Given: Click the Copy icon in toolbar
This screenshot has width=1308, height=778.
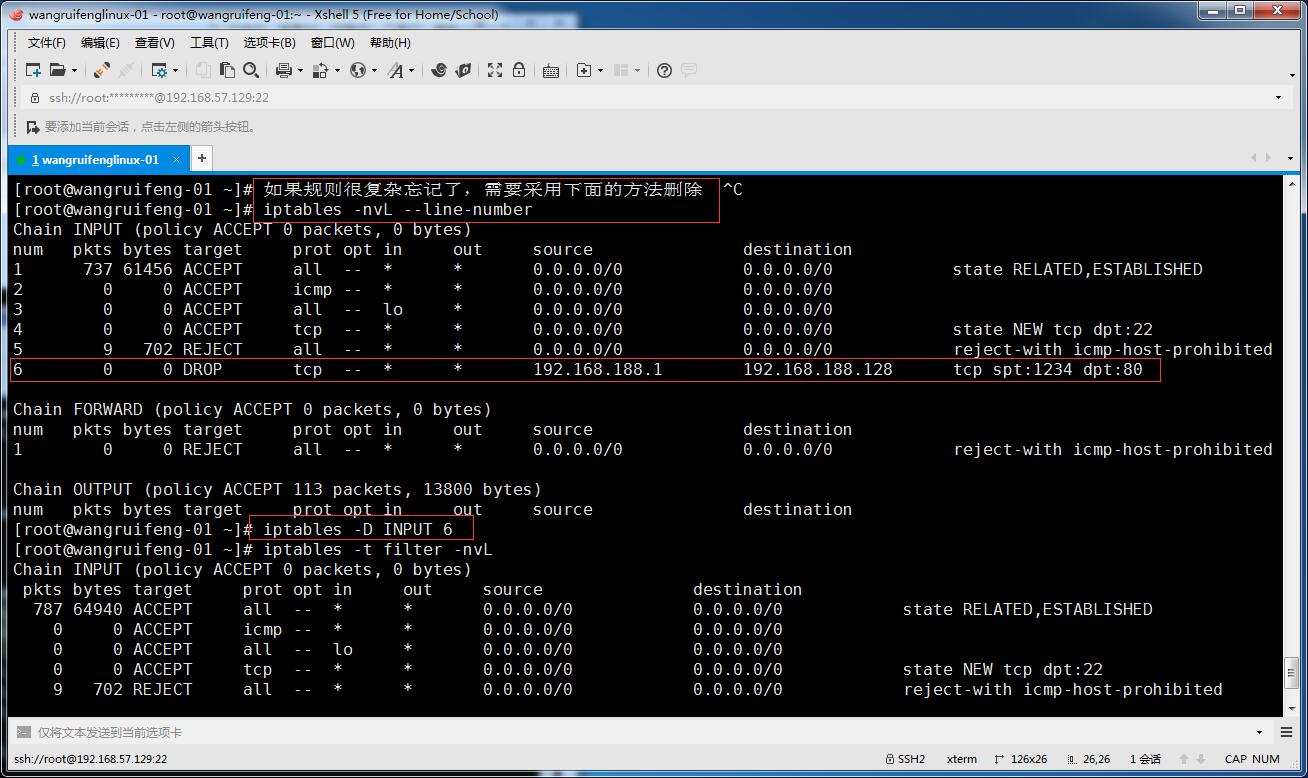Looking at the screenshot, I should tap(203, 70).
